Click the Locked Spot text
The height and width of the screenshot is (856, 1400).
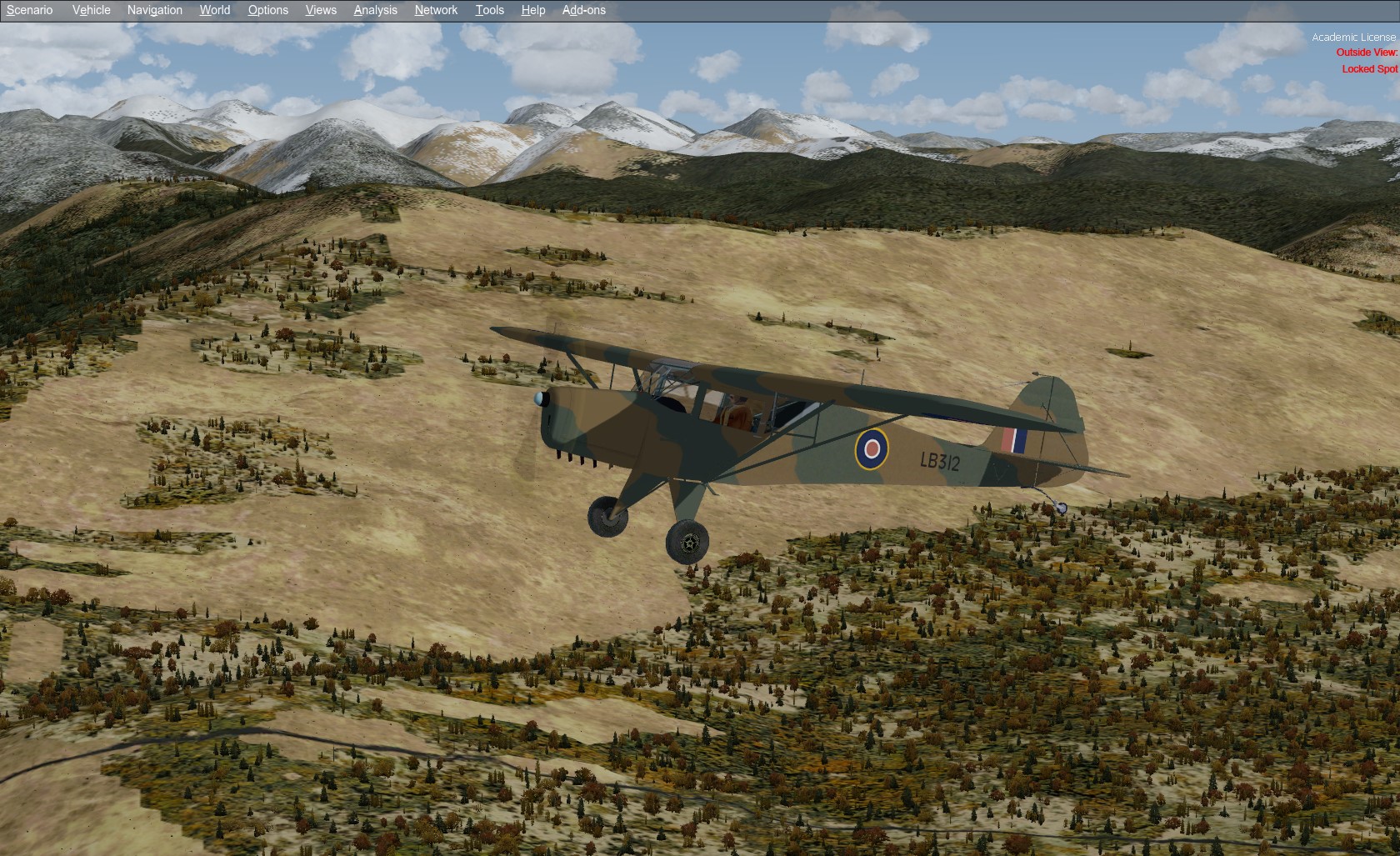[x=1369, y=69]
